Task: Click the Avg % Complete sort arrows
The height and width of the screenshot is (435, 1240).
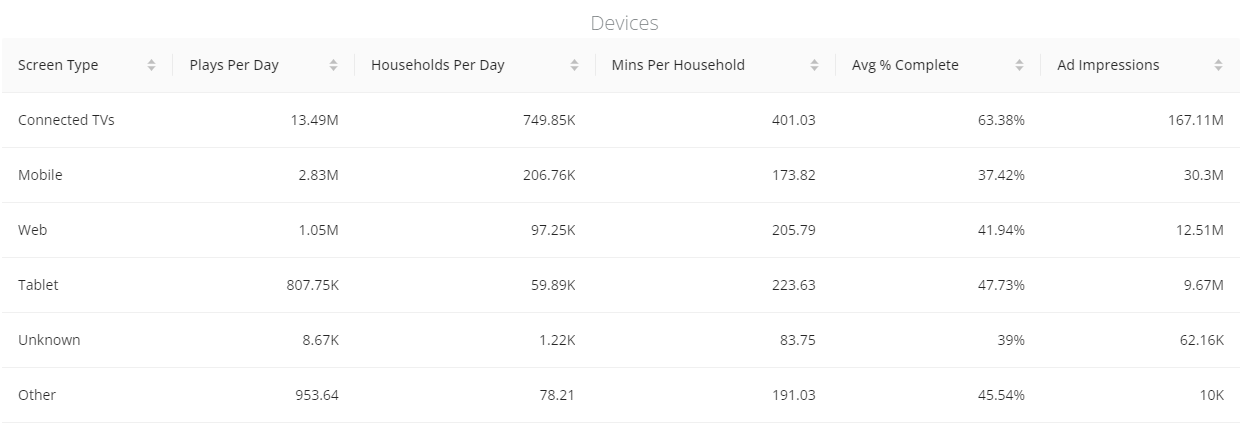Action: click(1019, 65)
